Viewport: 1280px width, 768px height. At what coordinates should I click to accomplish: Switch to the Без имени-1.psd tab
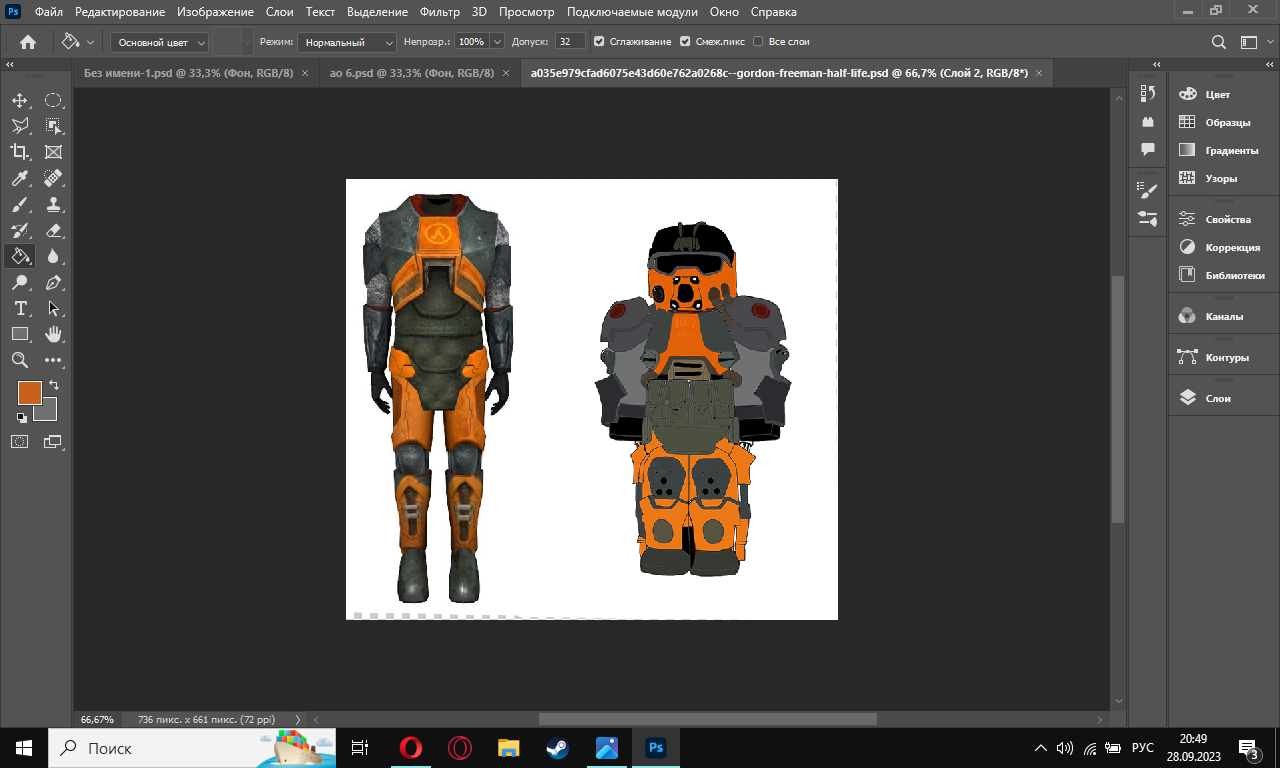pos(188,73)
